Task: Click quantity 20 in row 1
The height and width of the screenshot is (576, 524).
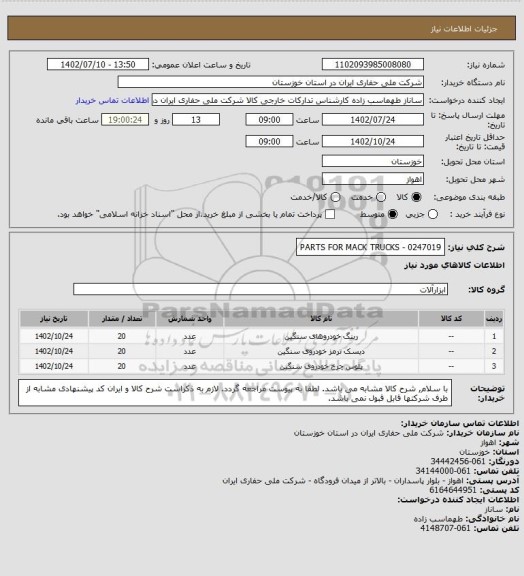Action: [x=122, y=336]
